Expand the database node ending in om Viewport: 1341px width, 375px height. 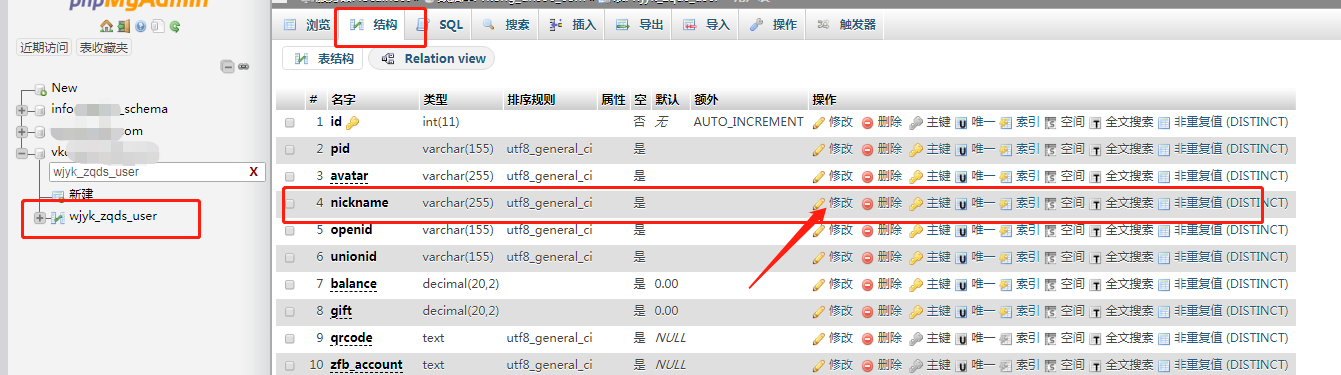click(x=22, y=131)
